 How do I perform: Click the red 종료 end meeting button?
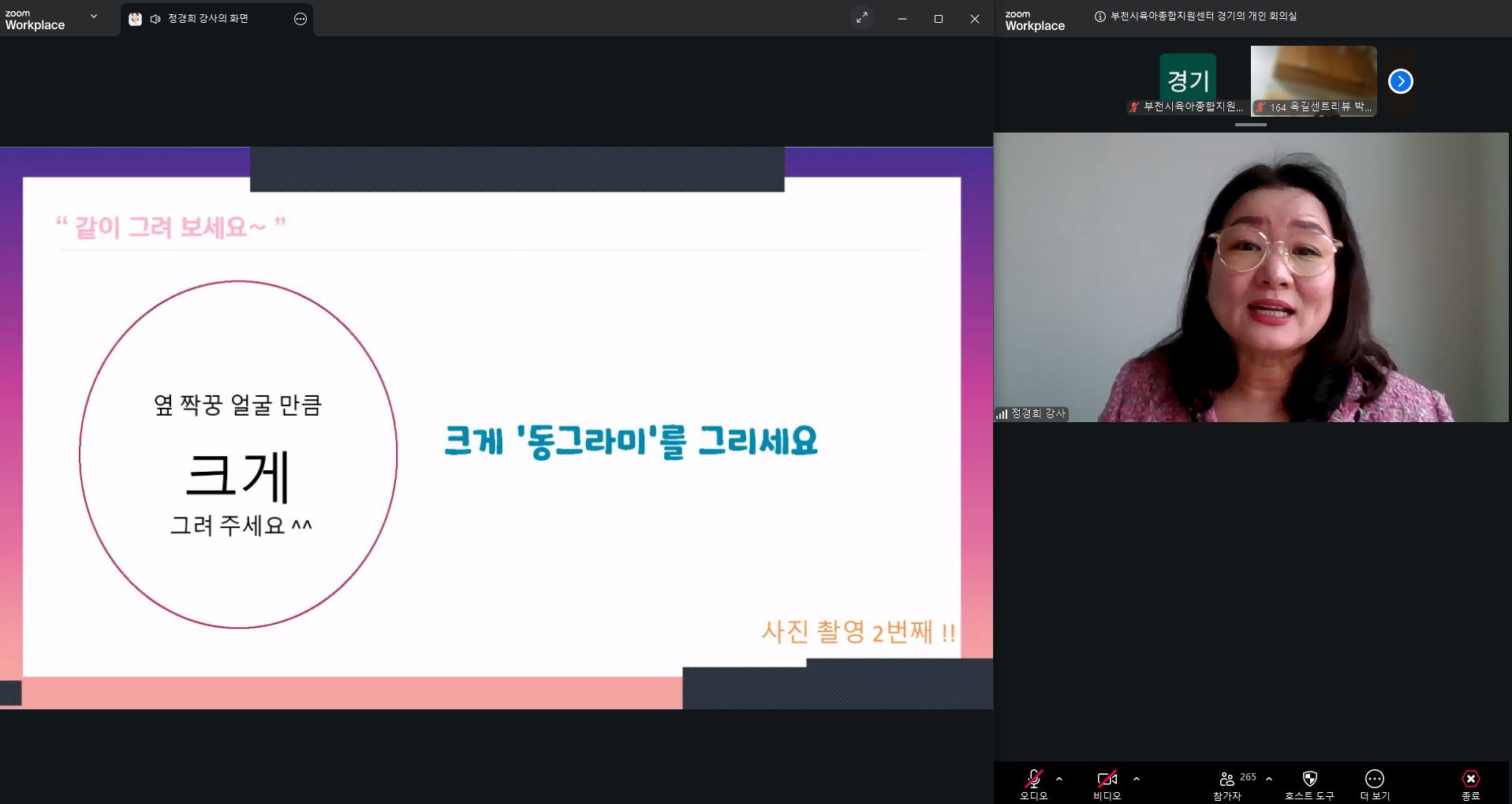(1470, 780)
